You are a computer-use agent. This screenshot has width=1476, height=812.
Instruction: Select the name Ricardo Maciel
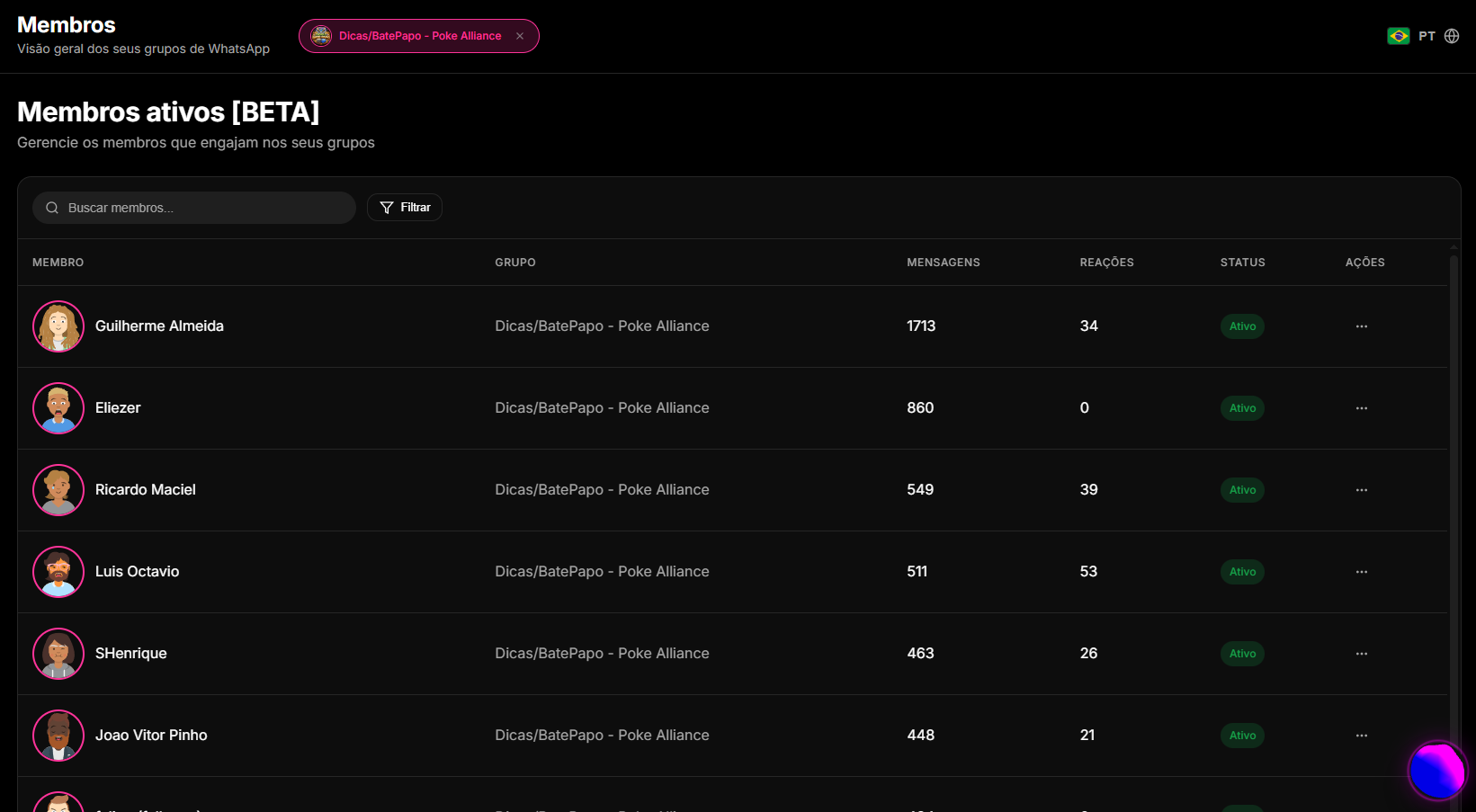[145, 490]
